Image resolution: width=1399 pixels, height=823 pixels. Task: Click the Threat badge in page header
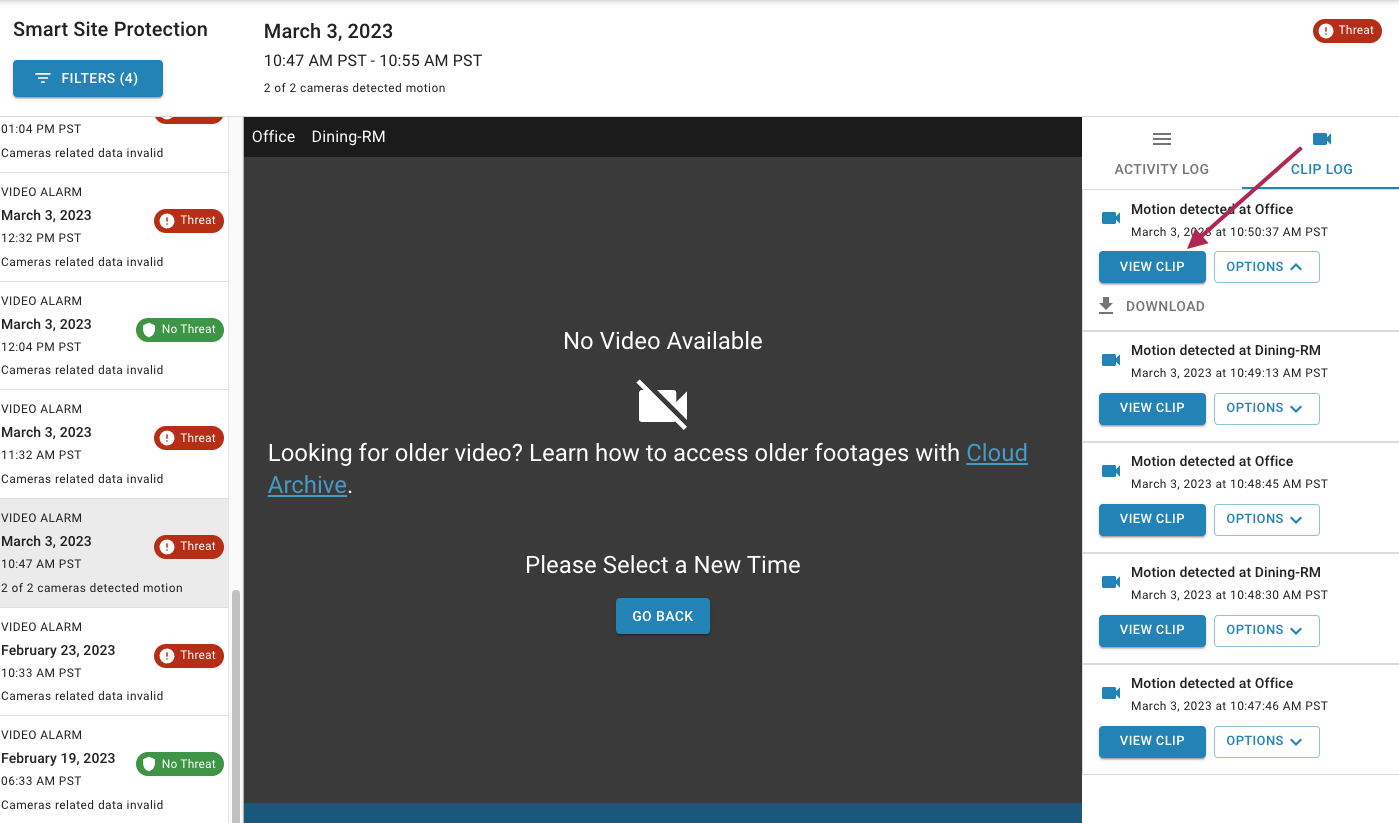point(1347,31)
